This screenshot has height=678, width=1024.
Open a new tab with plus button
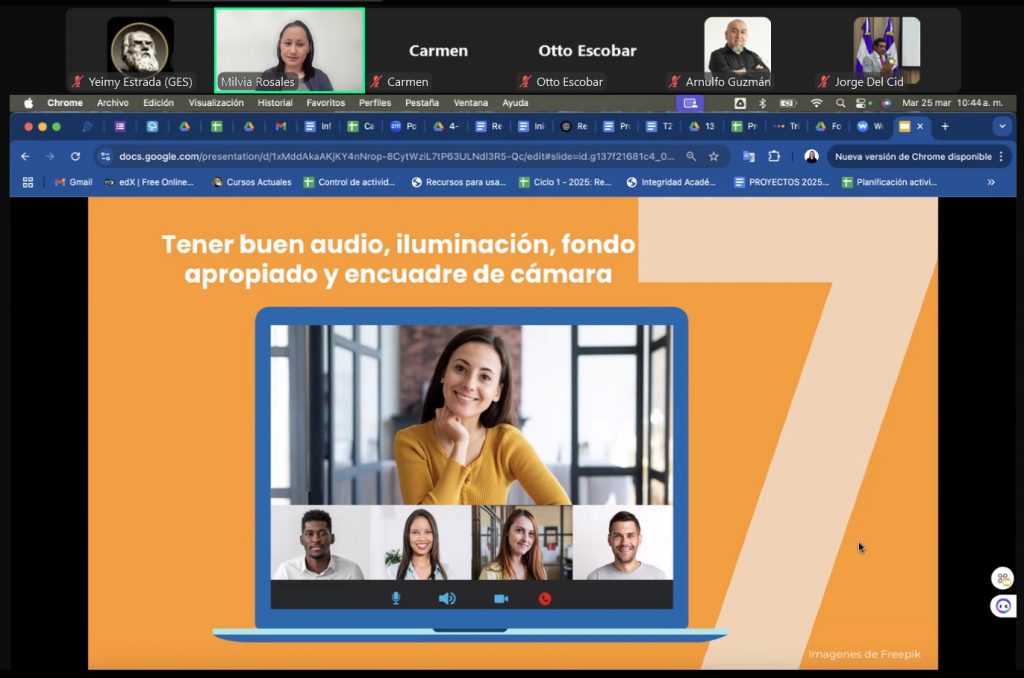pyautogui.click(x=945, y=127)
